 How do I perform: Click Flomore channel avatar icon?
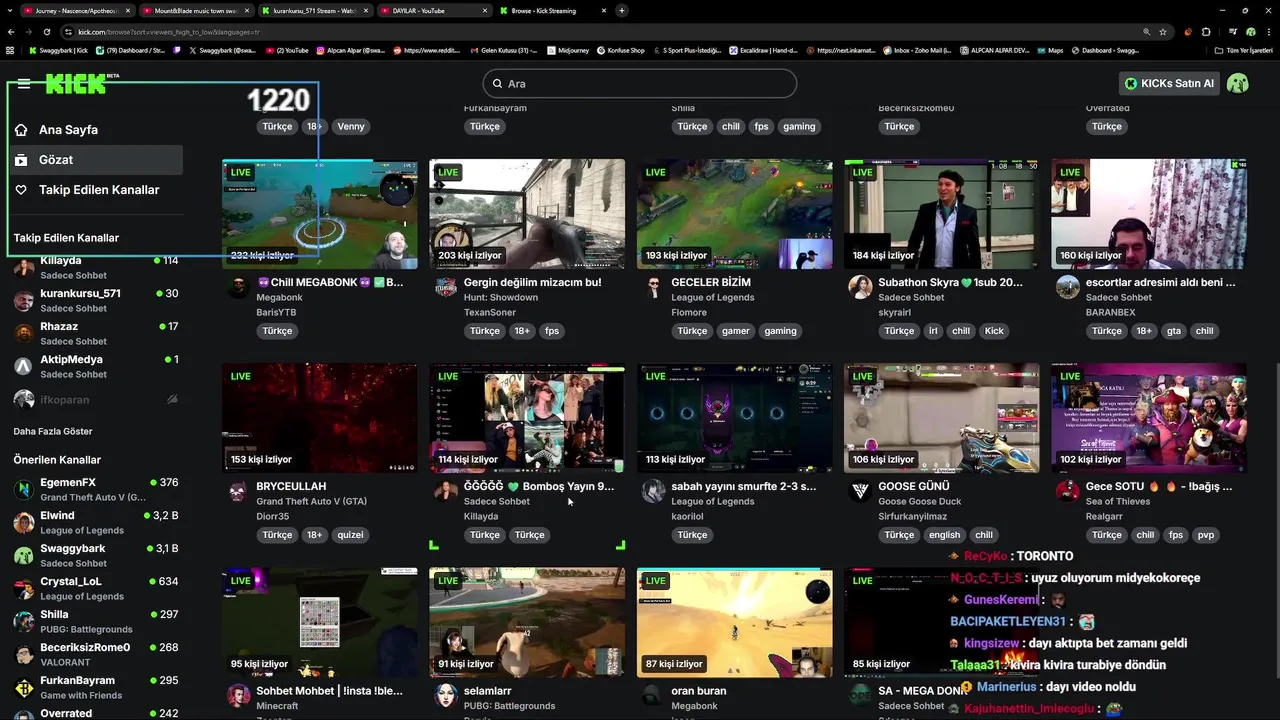coord(653,288)
